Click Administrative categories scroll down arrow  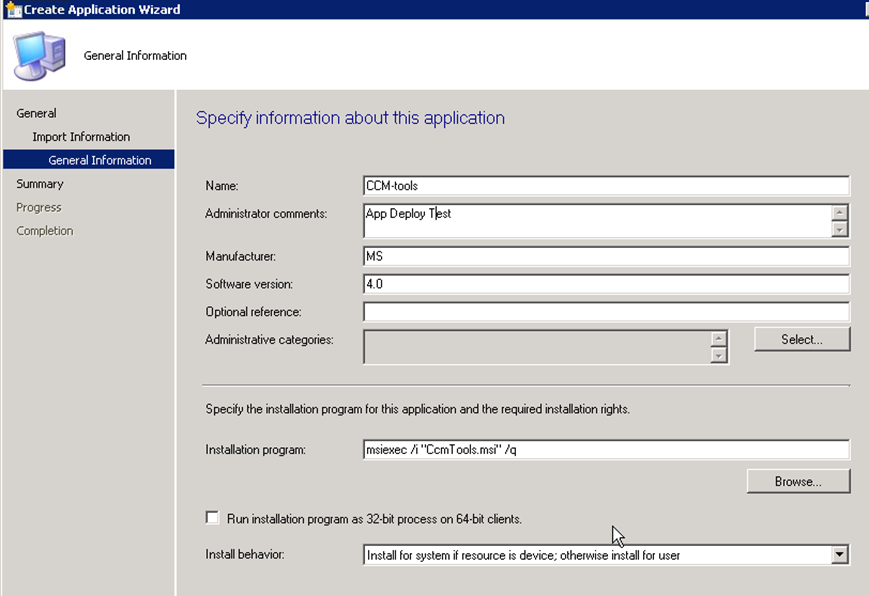tap(718, 355)
